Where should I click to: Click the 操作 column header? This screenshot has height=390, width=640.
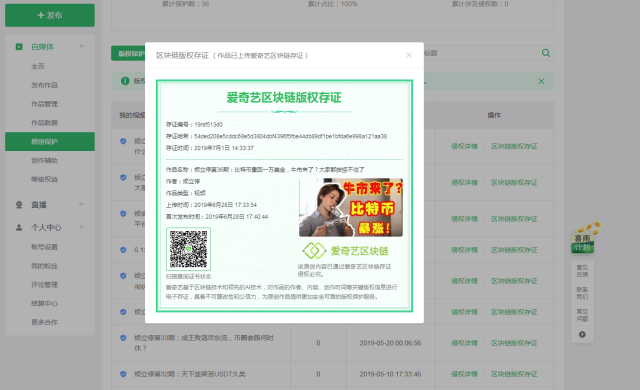(494, 115)
